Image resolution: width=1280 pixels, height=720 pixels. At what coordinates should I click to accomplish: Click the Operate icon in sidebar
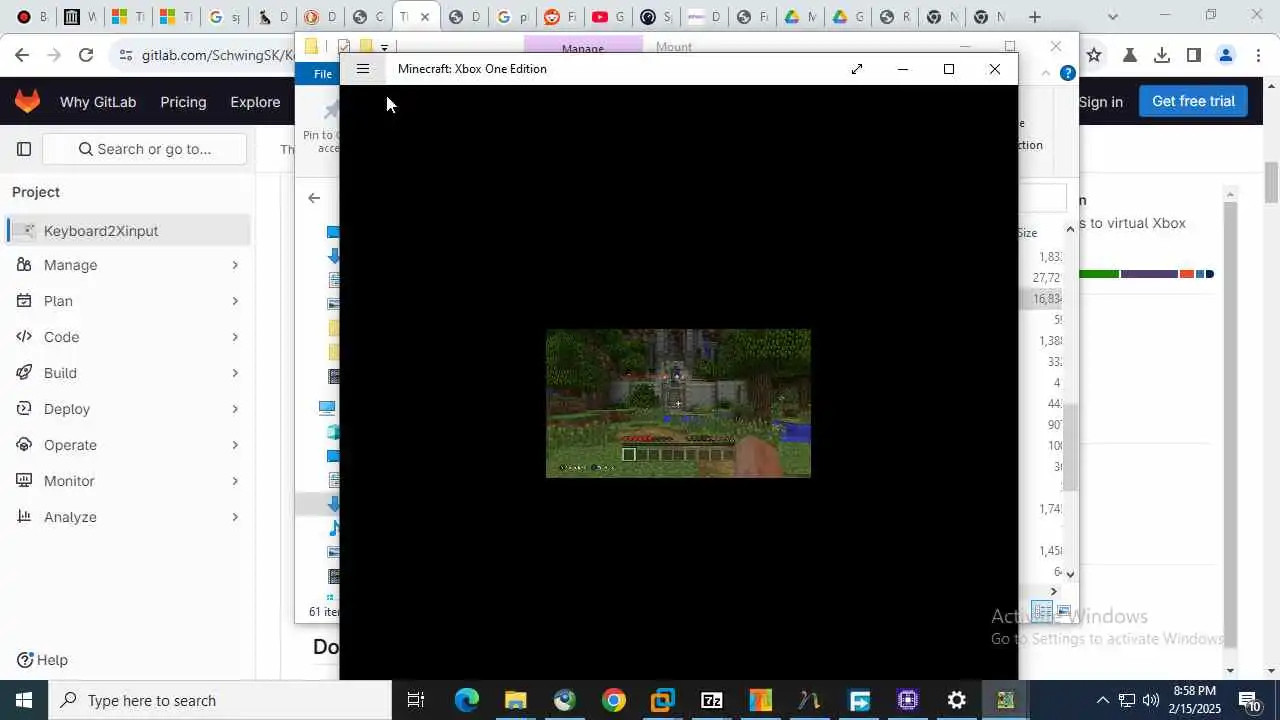coord(24,445)
